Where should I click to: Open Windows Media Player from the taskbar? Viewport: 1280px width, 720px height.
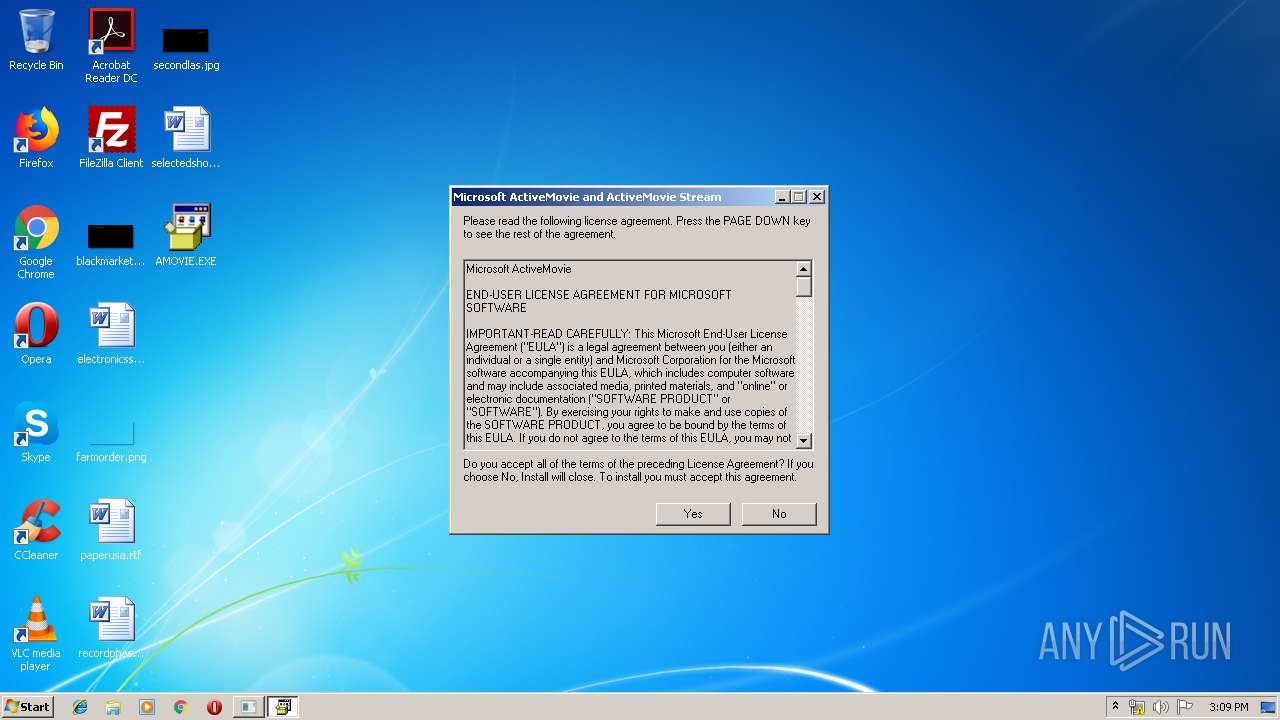147,707
